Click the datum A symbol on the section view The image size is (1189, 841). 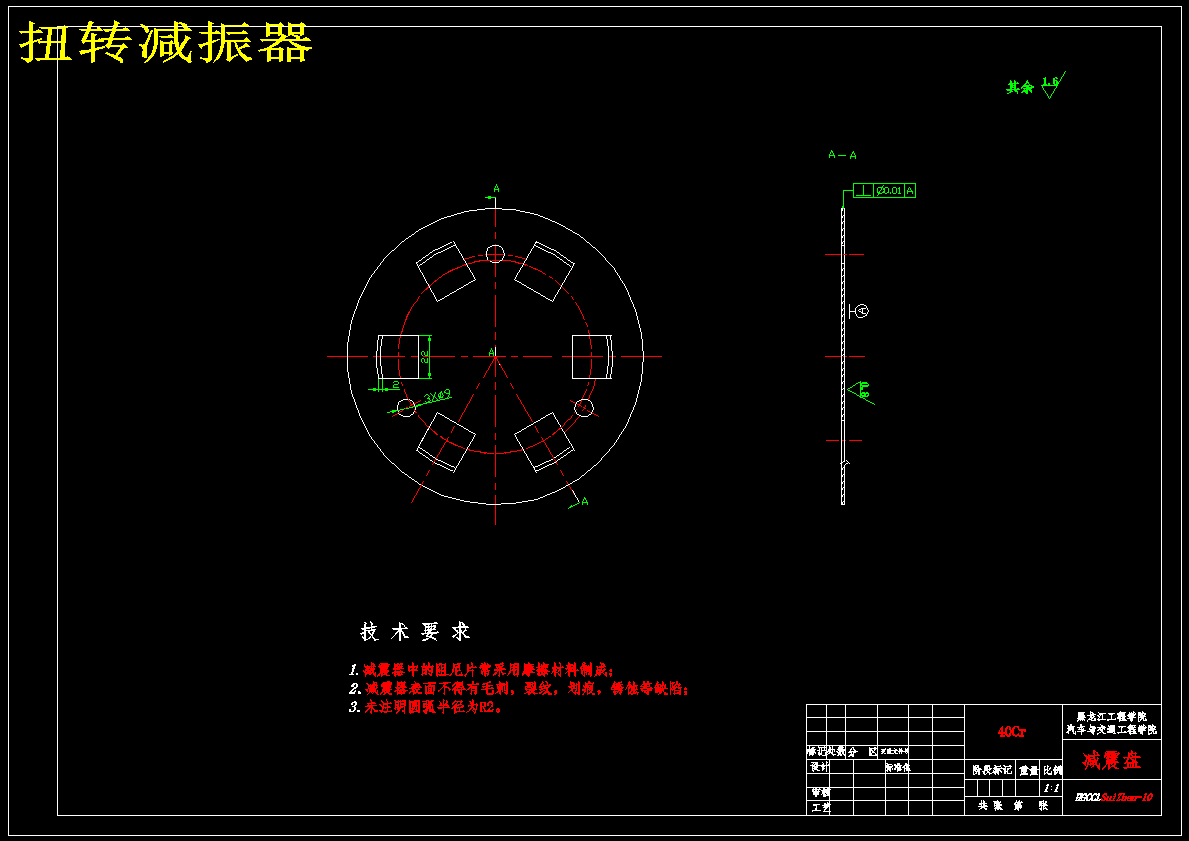(859, 311)
